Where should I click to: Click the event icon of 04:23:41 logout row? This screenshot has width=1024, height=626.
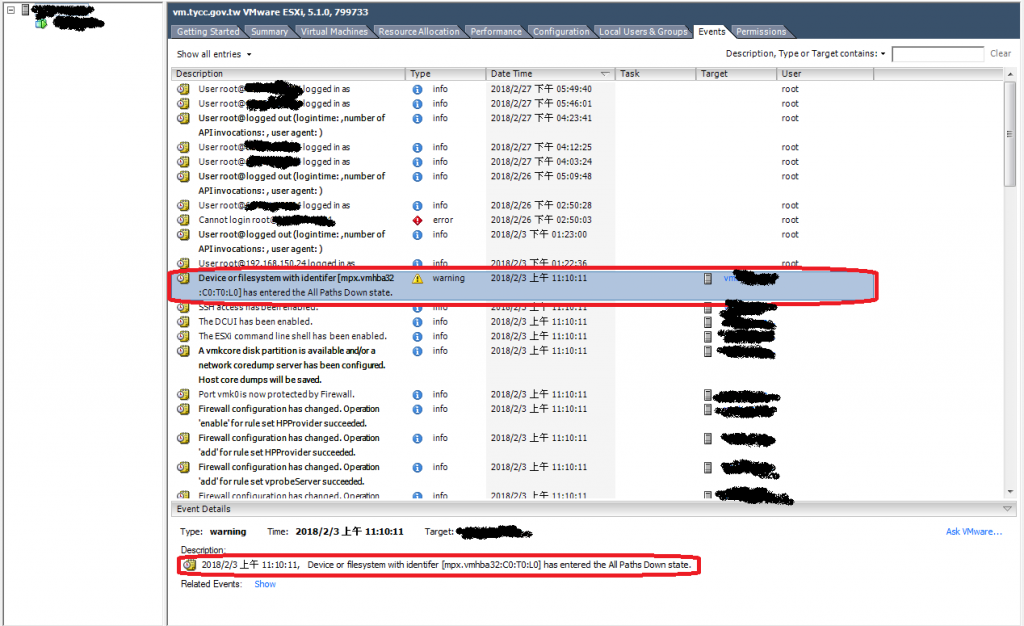(x=184, y=118)
